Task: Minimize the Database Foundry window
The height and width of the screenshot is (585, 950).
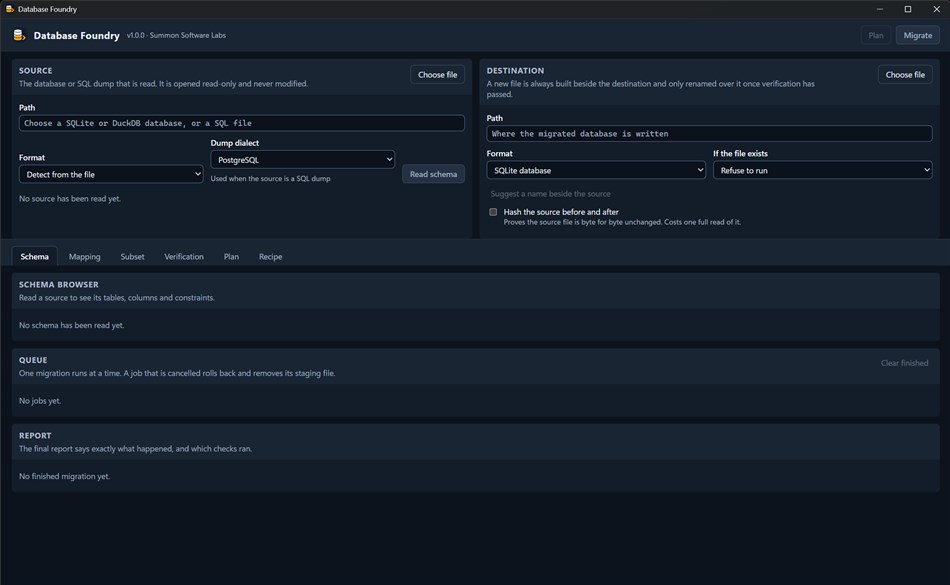Action: [x=880, y=9]
